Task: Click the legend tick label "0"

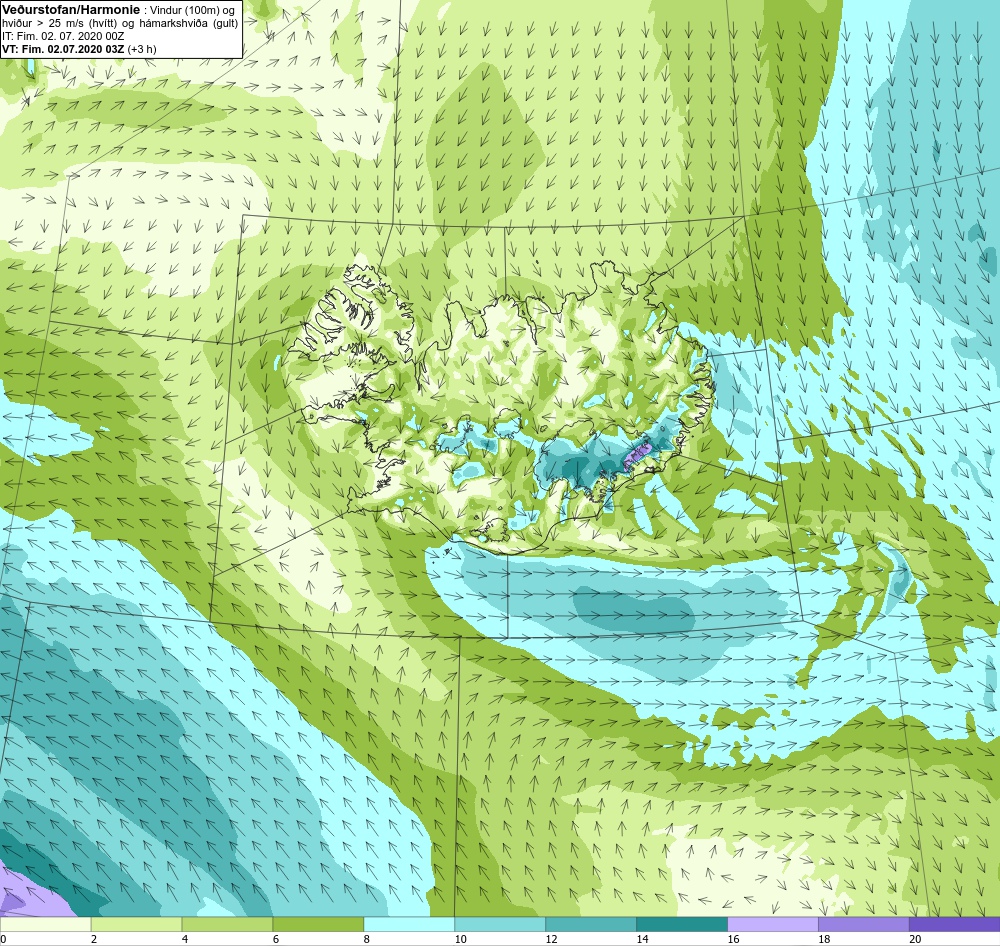Action: (x=3, y=939)
